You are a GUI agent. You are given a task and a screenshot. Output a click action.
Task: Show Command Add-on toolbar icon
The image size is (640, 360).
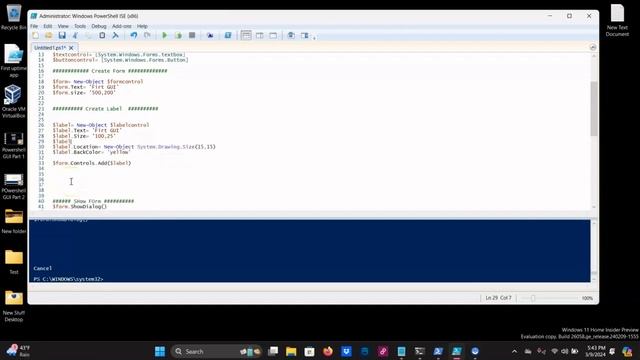304,36
